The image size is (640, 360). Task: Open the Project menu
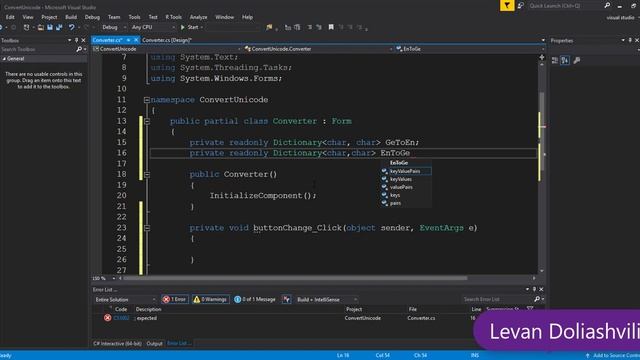tap(49, 17)
